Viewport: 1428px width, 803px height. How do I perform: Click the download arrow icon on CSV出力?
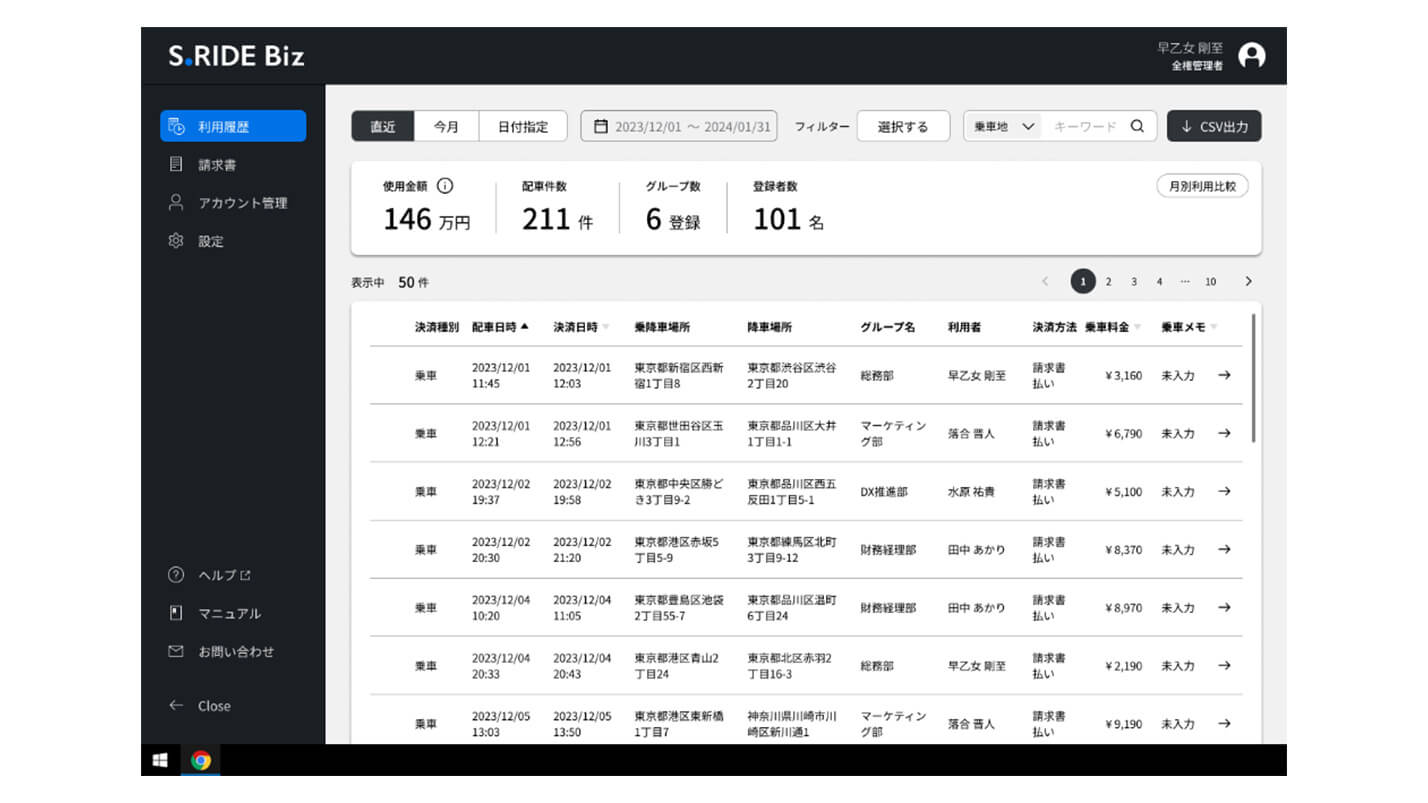(x=1186, y=126)
